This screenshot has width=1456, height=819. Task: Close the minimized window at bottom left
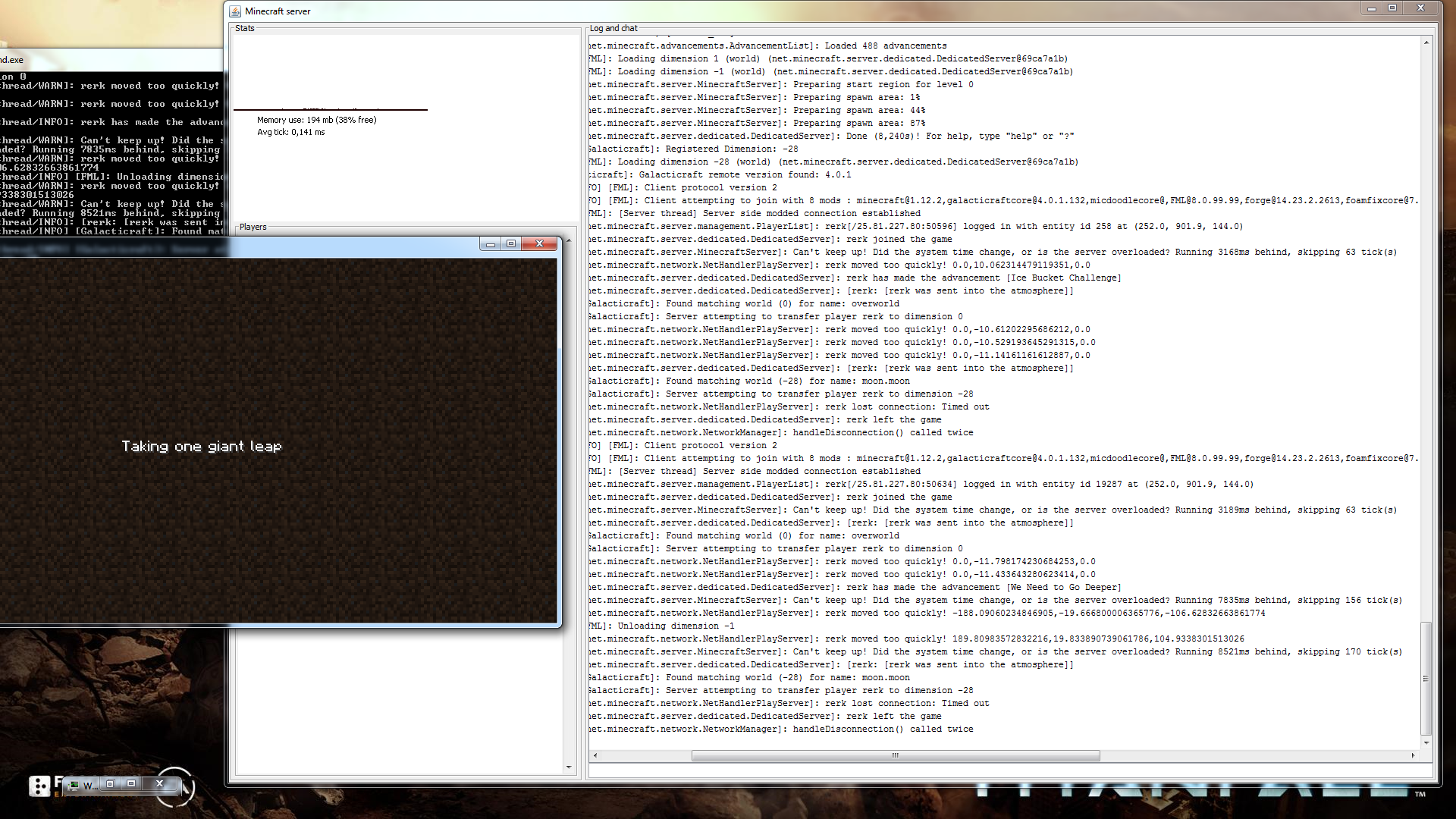pyautogui.click(x=159, y=783)
